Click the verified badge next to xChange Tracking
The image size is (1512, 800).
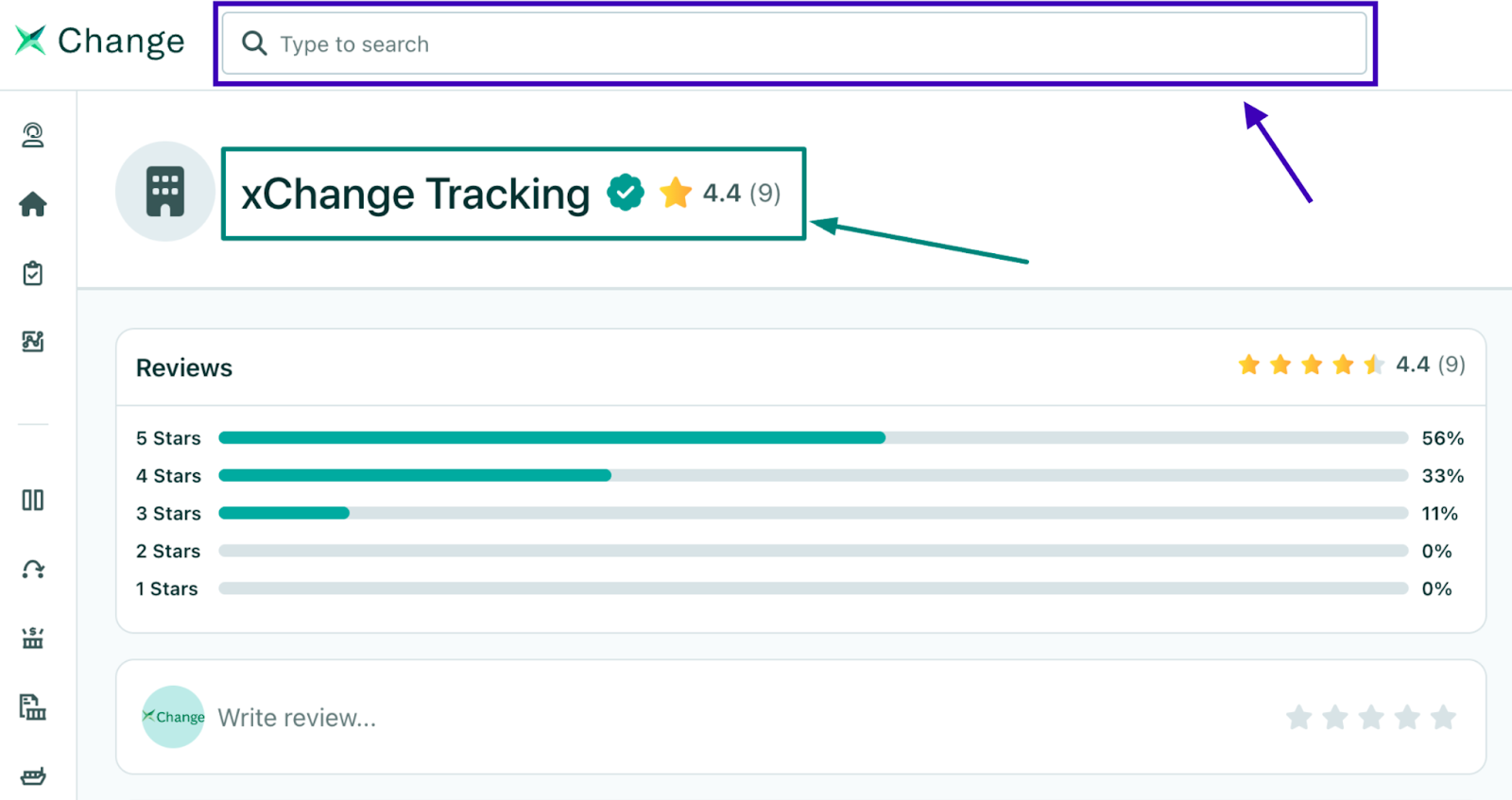point(626,193)
